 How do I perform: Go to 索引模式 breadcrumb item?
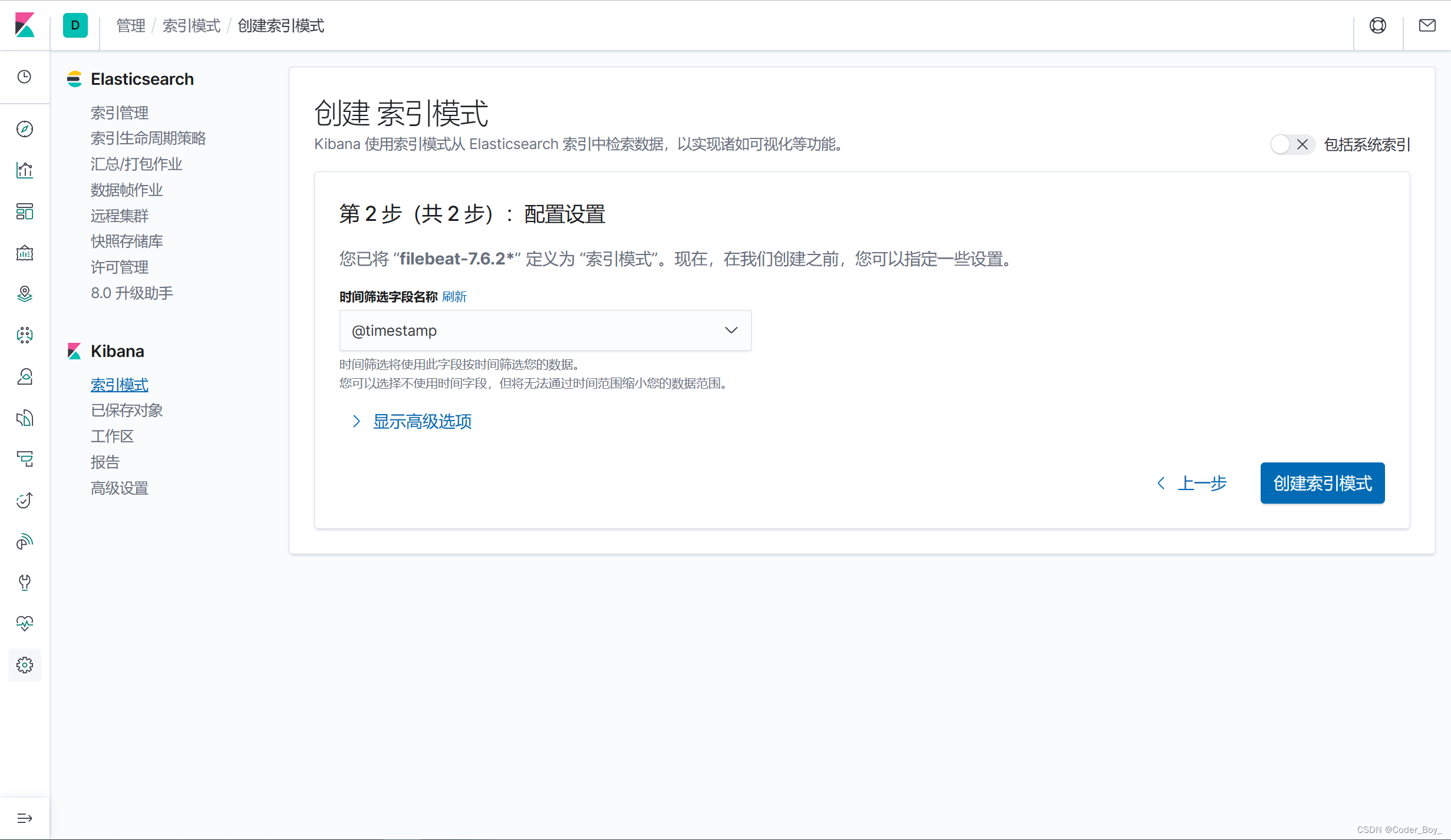coord(191,25)
